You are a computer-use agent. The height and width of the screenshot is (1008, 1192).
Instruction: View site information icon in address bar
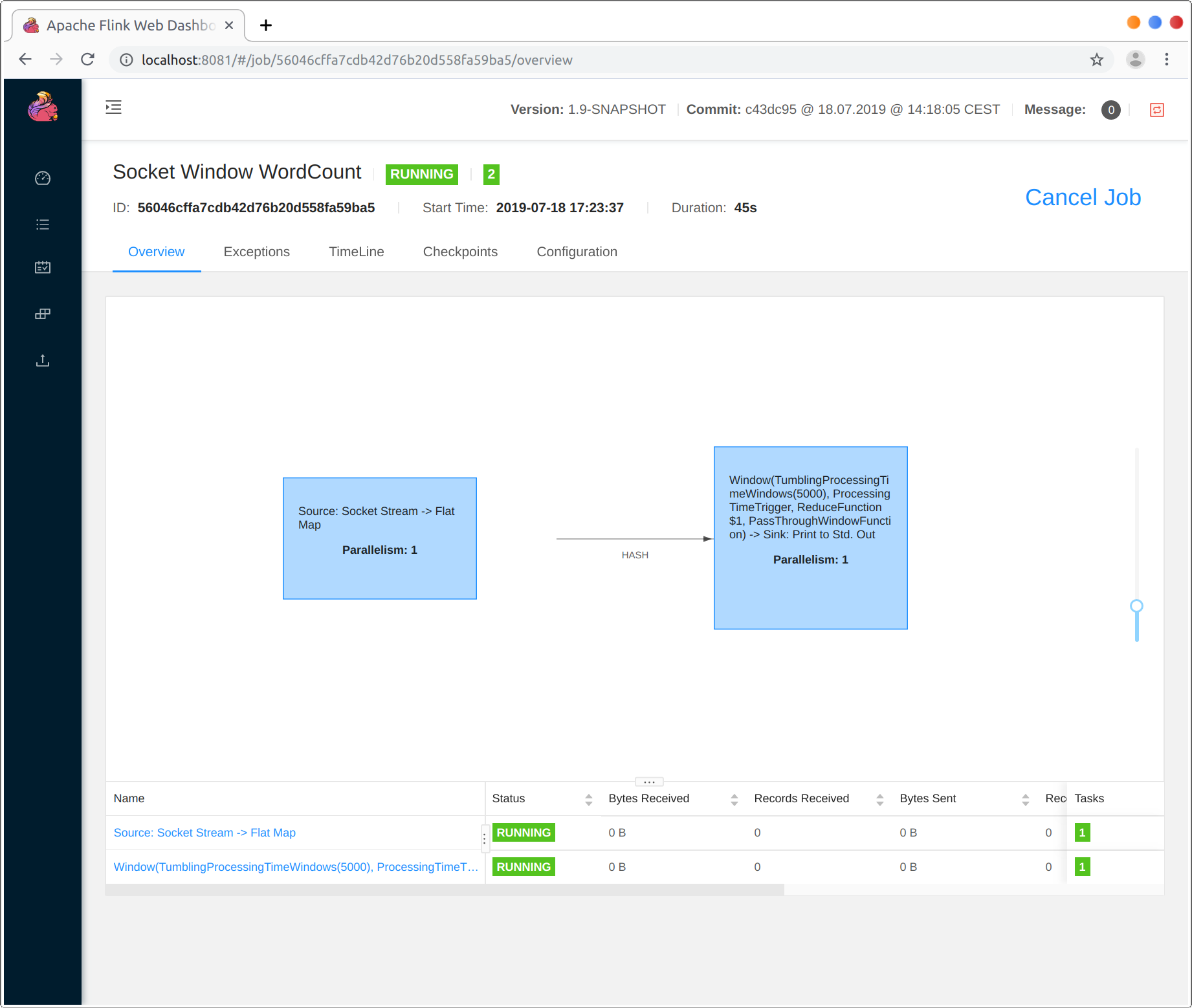click(127, 60)
